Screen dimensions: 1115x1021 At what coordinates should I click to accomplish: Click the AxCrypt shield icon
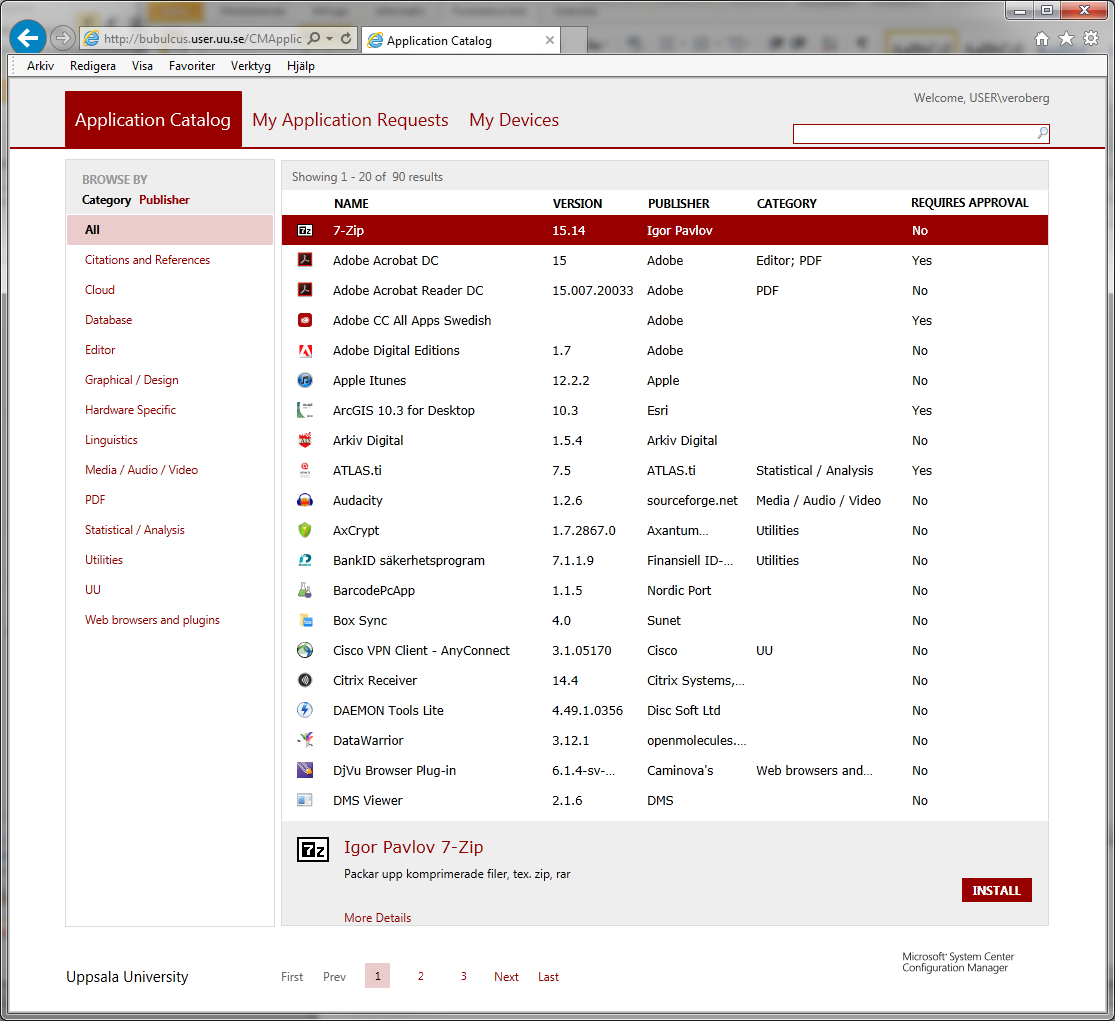click(305, 530)
